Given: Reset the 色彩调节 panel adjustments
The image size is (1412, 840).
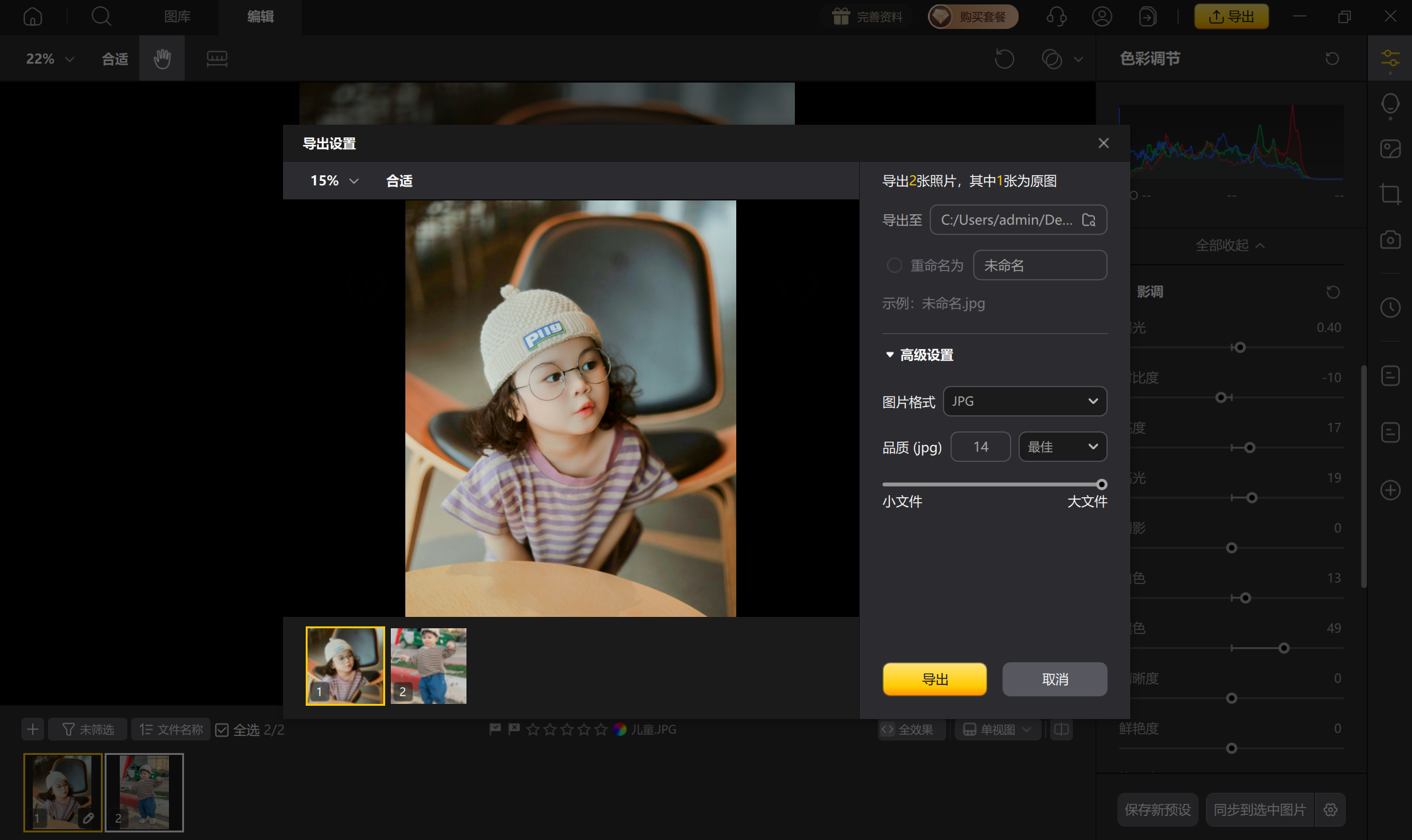Looking at the screenshot, I should [1332, 59].
